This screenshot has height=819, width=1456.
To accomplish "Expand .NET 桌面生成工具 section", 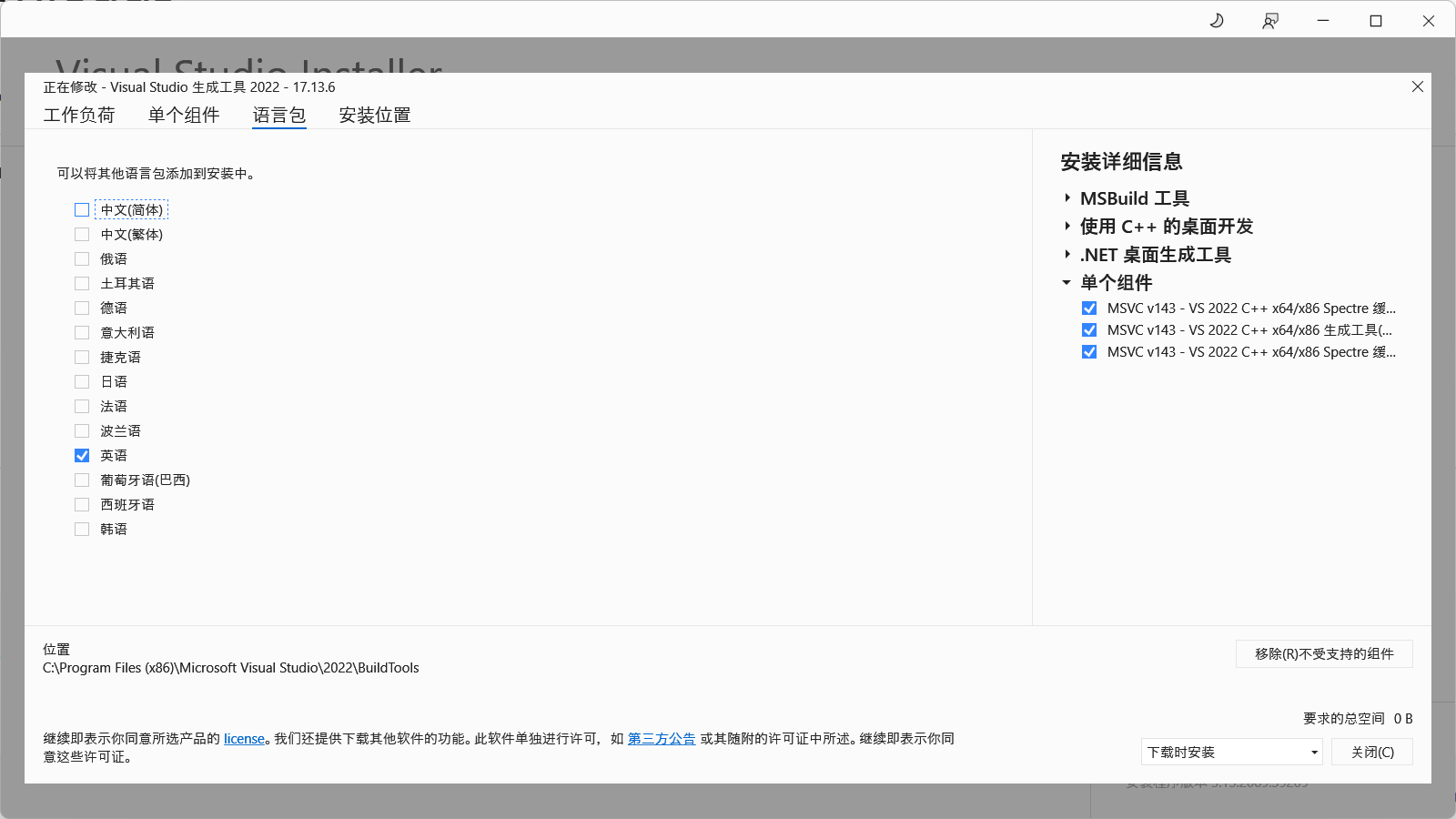I will tap(1067, 255).
